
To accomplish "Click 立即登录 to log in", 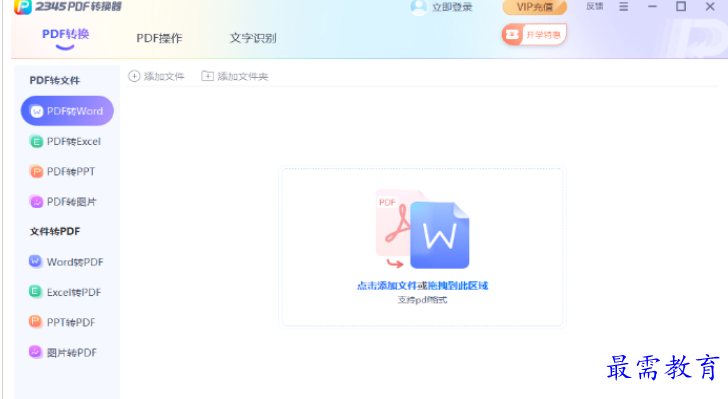I will [452, 7].
